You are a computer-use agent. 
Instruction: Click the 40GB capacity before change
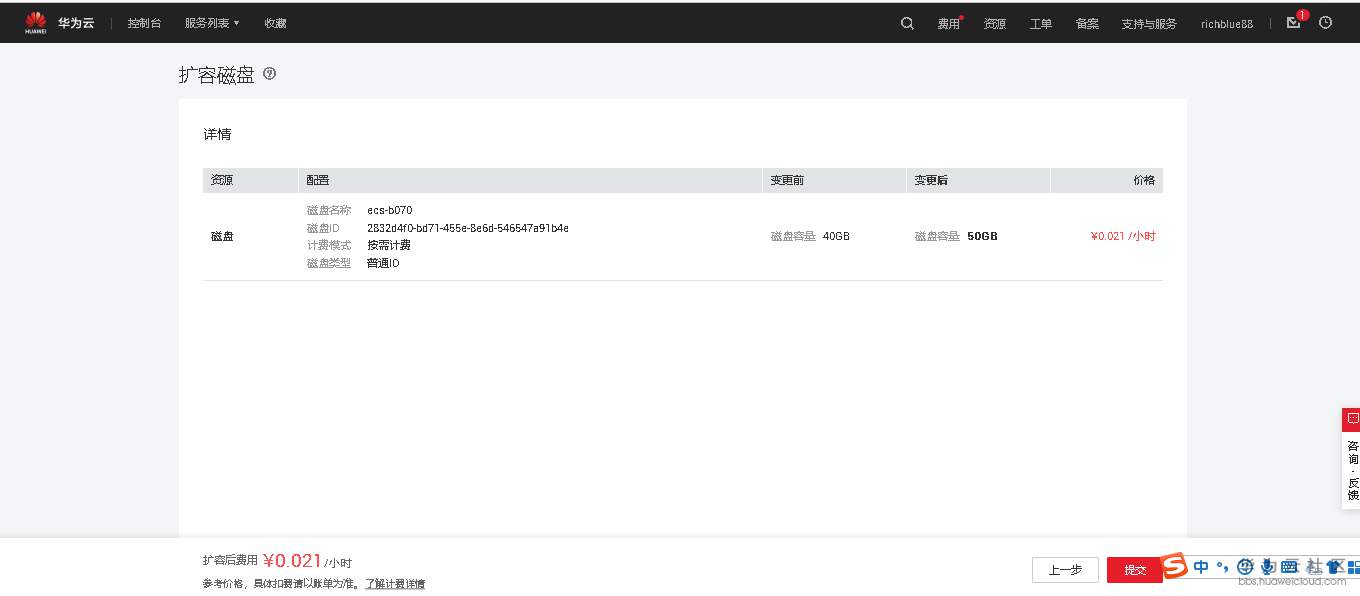[x=836, y=236]
